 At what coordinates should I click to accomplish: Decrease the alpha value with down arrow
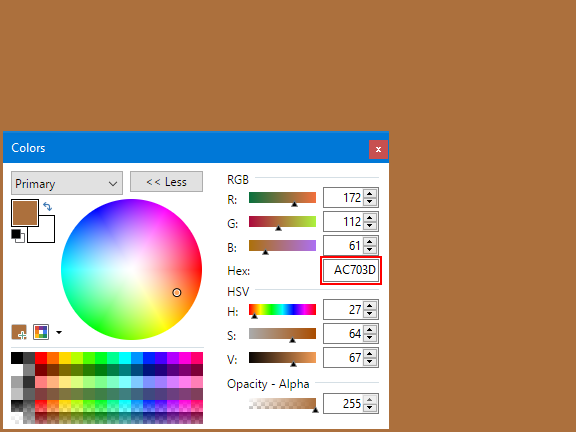click(x=370, y=408)
